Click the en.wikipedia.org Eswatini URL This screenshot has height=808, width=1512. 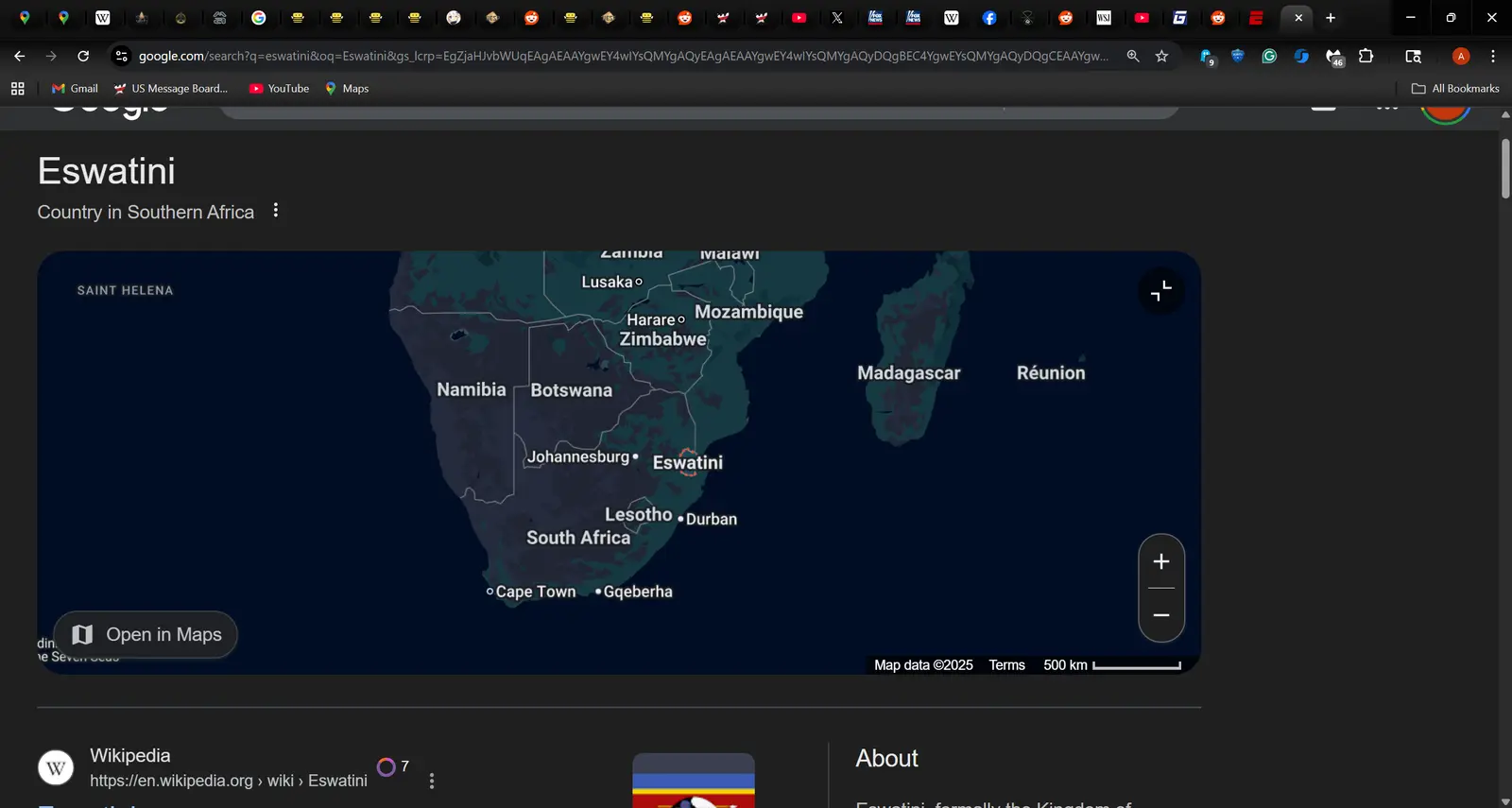coord(229,781)
